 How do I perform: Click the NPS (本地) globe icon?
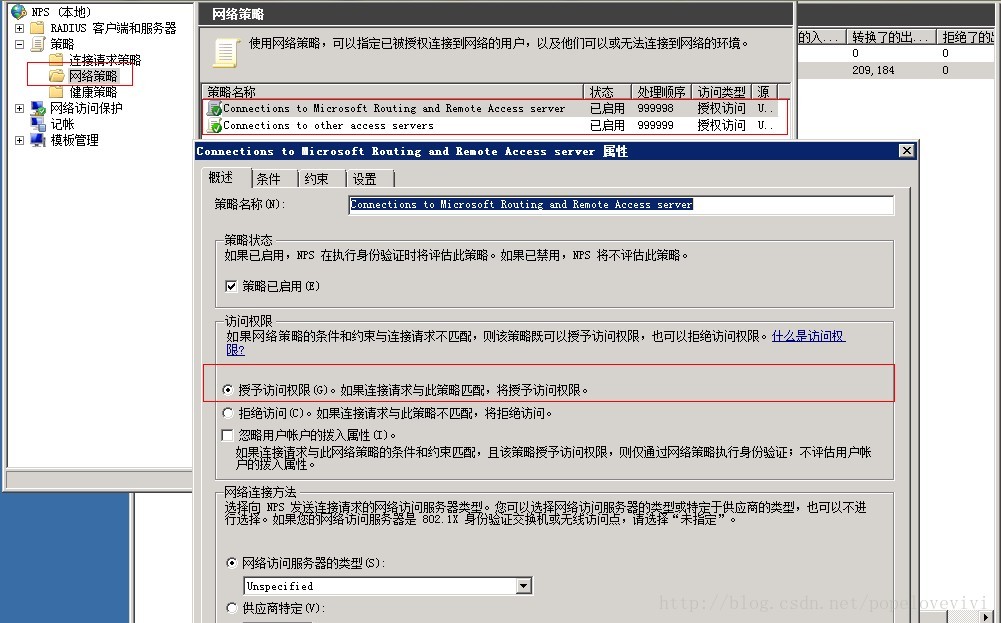(x=19, y=11)
